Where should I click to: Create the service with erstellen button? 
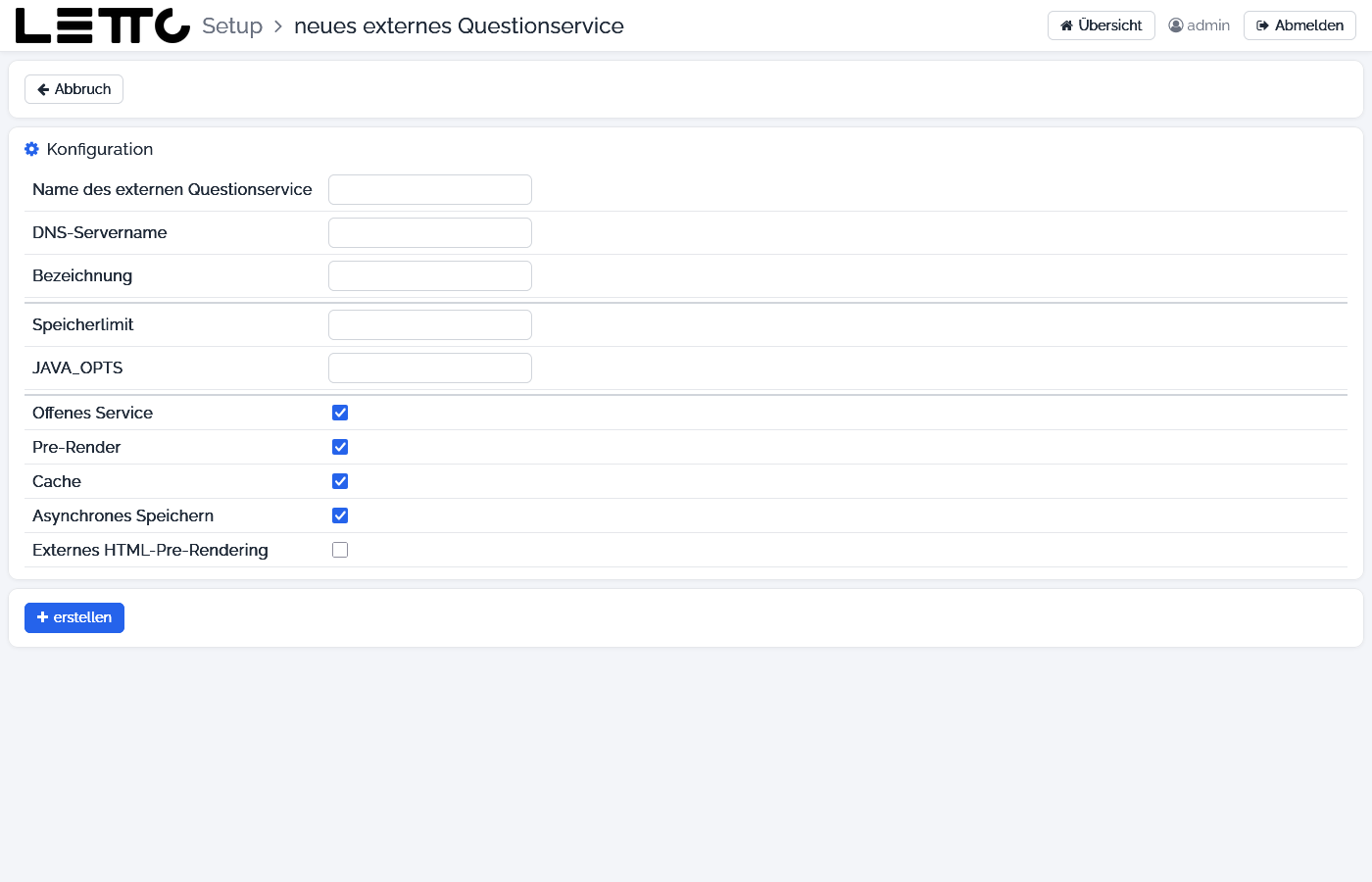tap(74, 617)
